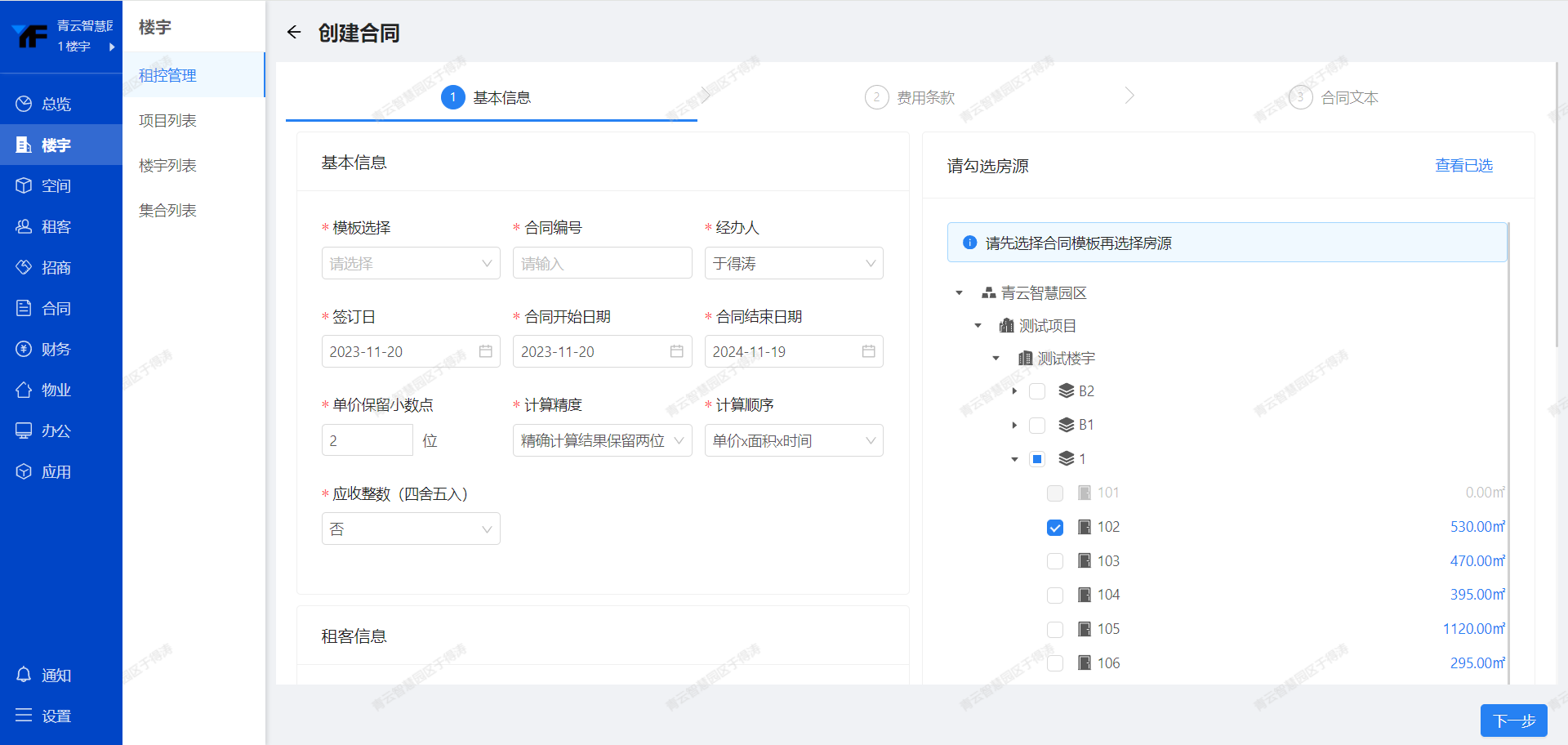Open calendar icon in 合同结束日期 field
The image size is (1568, 745).
[x=868, y=351]
